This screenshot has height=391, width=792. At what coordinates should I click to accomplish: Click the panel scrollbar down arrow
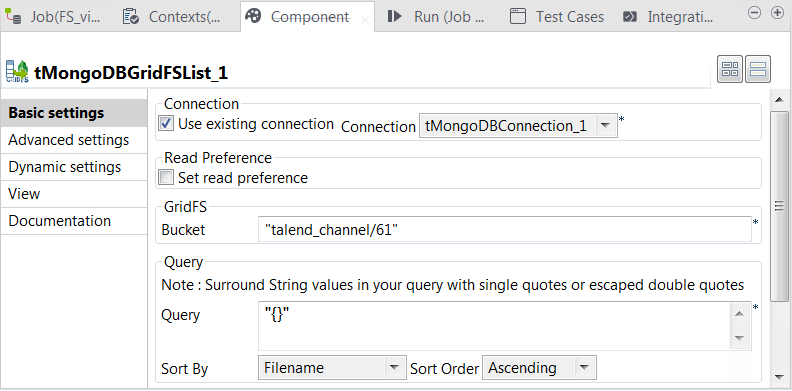(x=778, y=377)
